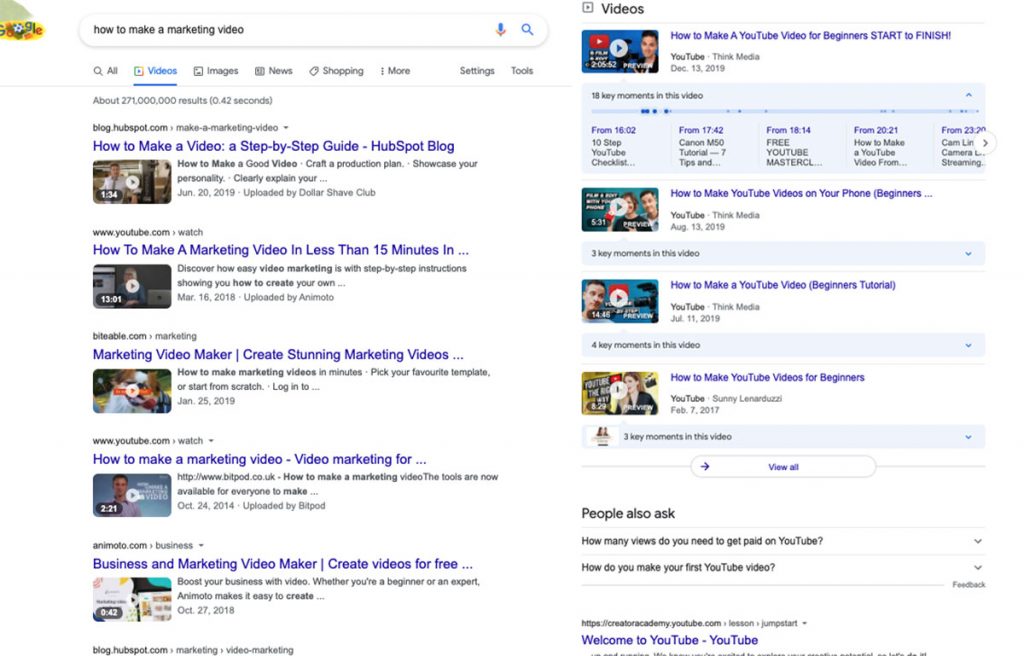Click next arrow in key moments carousel
This screenshot has width=1024, height=656.
[x=985, y=142]
